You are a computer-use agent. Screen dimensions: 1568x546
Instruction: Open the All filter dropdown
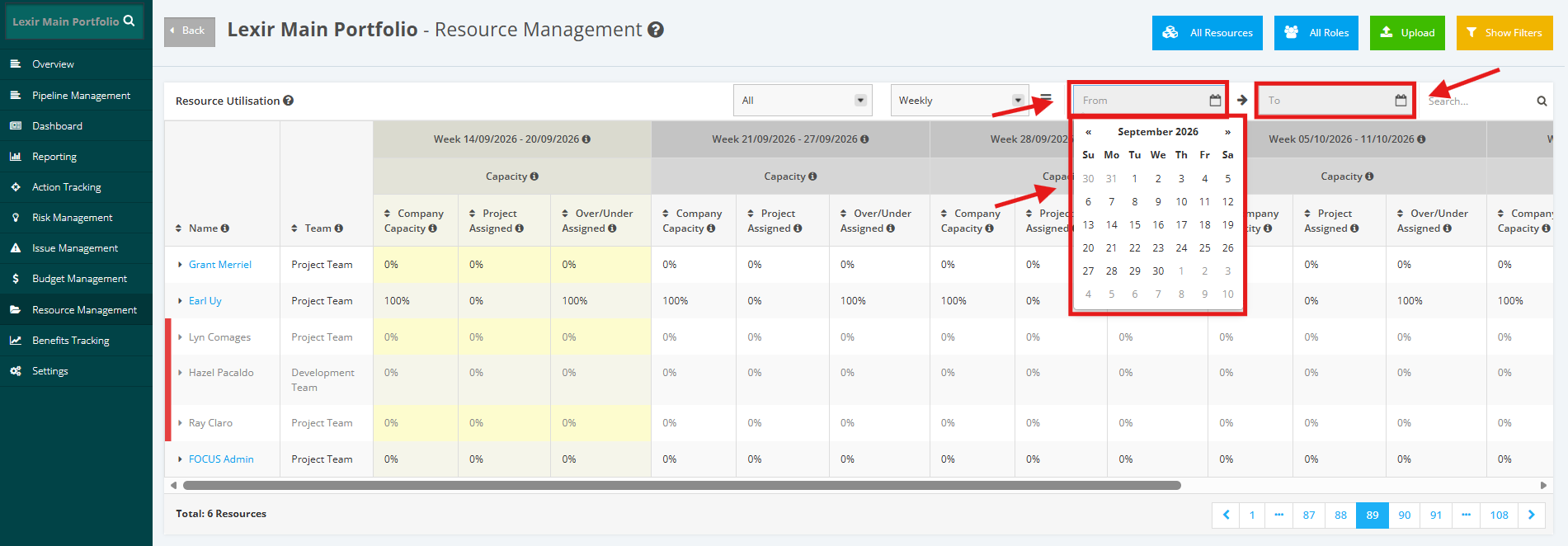[x=803, y=100]
